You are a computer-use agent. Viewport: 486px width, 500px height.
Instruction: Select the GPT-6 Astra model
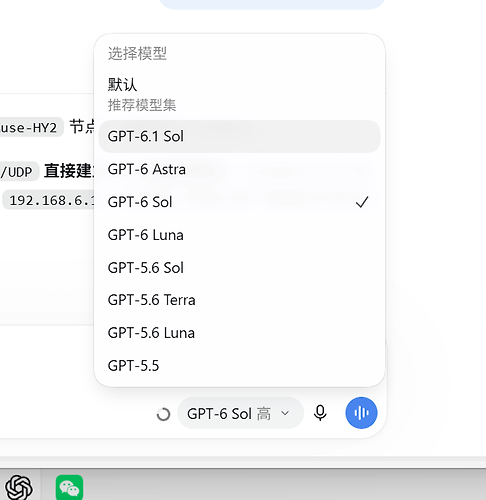pos(239,169)
